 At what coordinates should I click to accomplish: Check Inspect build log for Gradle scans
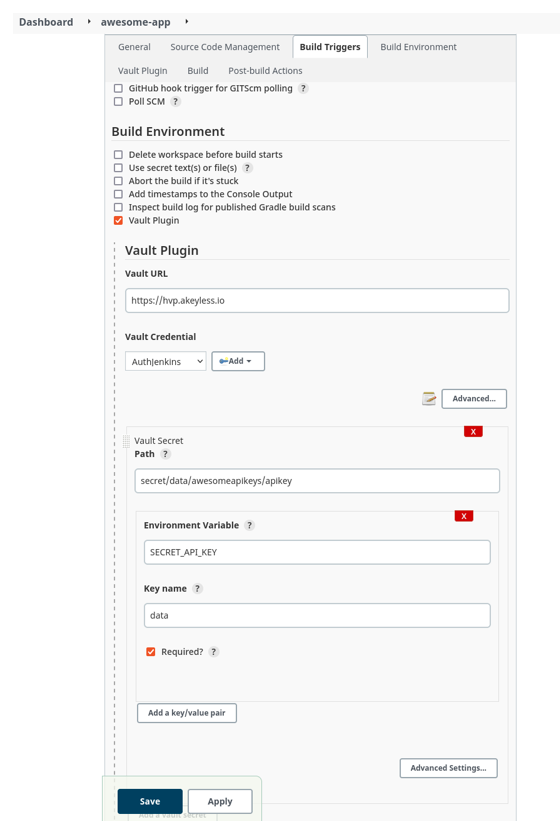(118, 207)
